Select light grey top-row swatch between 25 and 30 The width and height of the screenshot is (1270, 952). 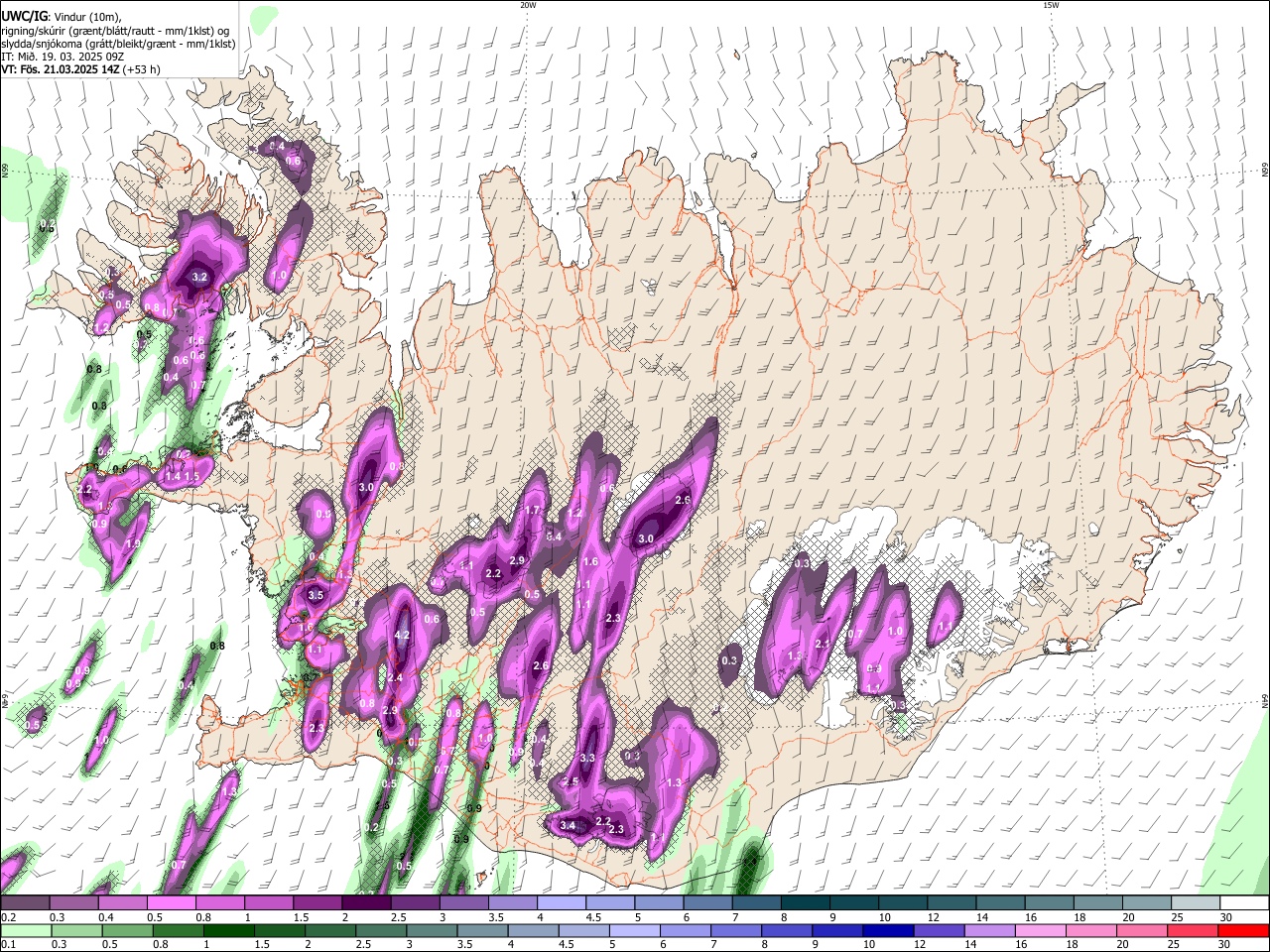[1197, 903]
